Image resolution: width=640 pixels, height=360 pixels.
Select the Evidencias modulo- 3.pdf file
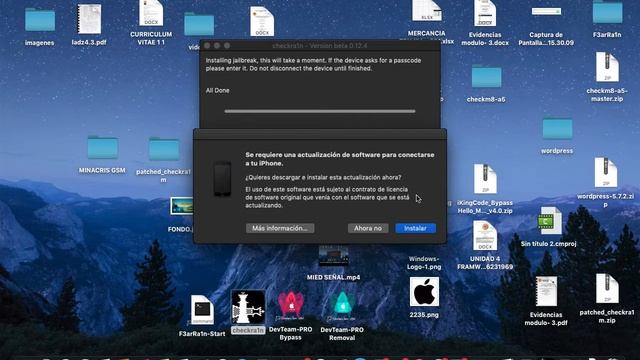pyautogui.click(x=546, y=291)
